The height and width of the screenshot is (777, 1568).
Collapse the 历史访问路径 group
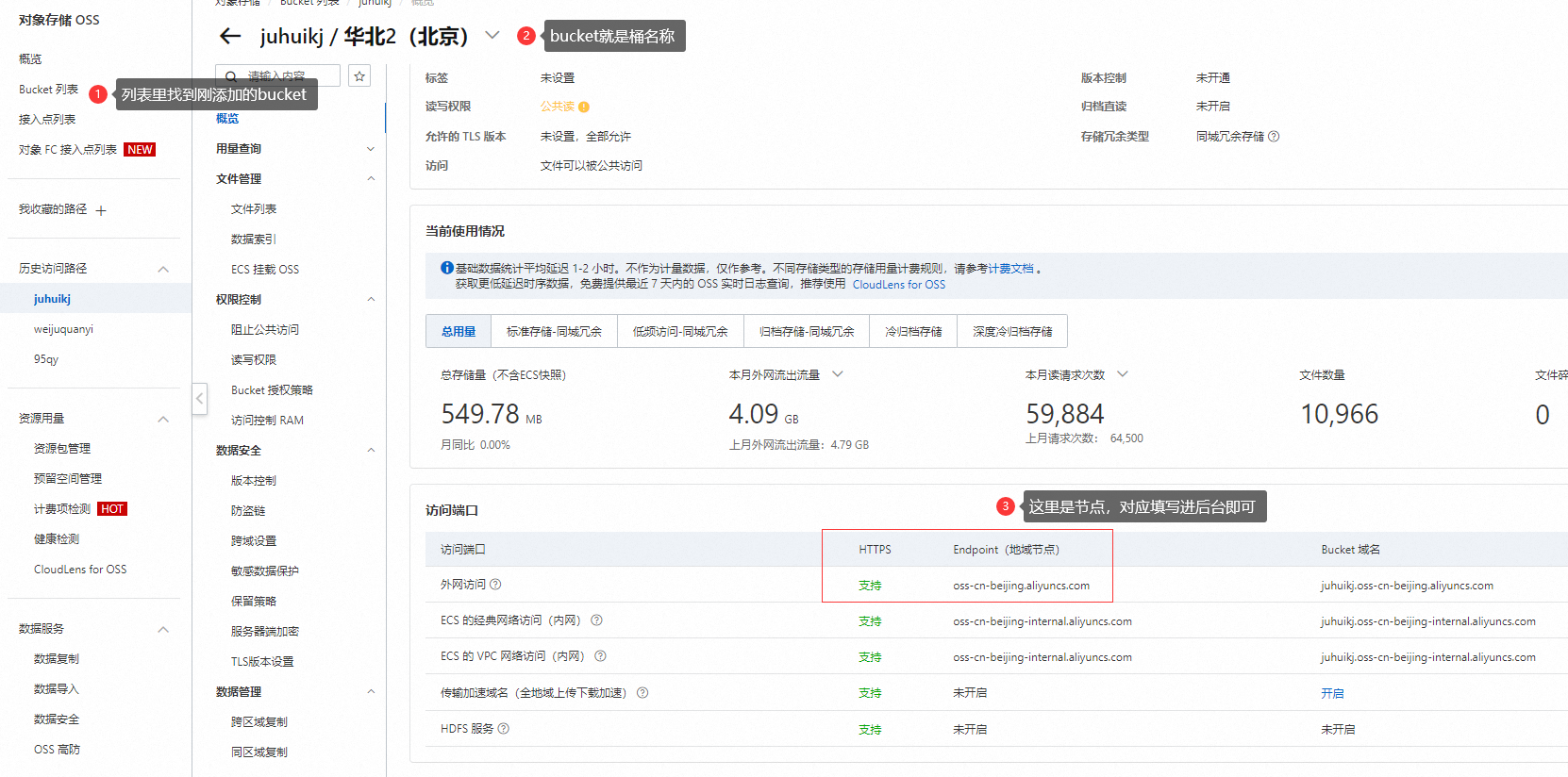pos(163,270)
